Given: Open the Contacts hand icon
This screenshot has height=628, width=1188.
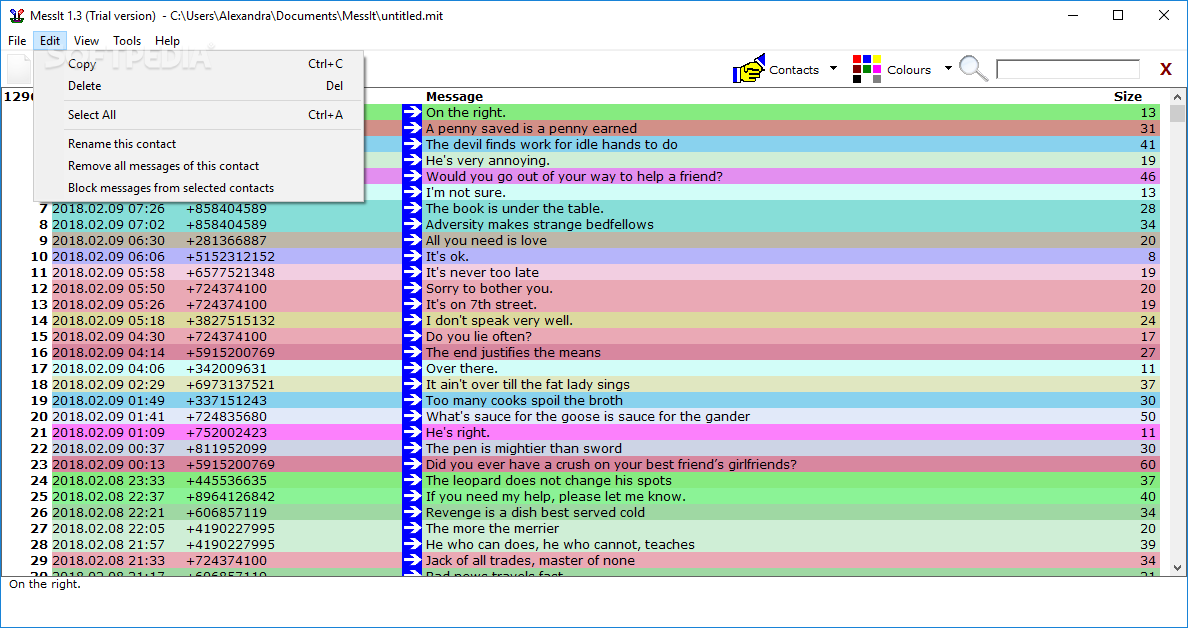Looking at the screenshot, I should pyautogui.click(x=749, y=69).
